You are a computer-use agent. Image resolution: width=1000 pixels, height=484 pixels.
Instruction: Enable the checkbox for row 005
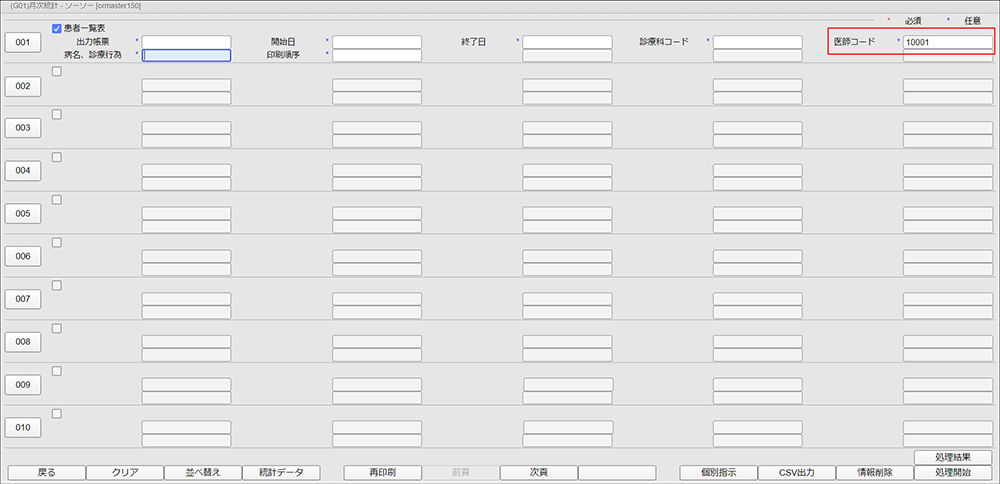point(57,200)
